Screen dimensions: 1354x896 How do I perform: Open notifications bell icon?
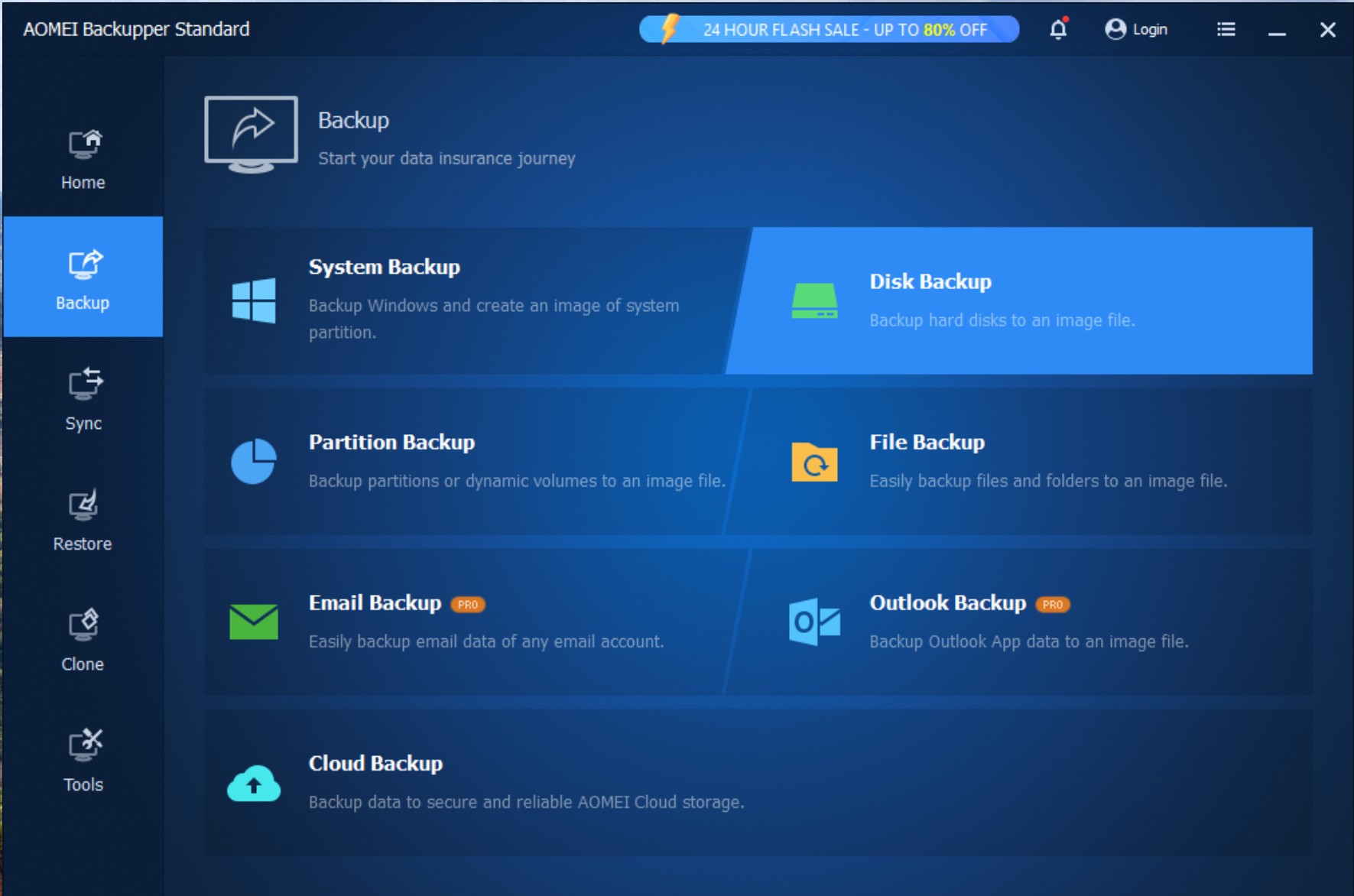(x=1058, y=29)
